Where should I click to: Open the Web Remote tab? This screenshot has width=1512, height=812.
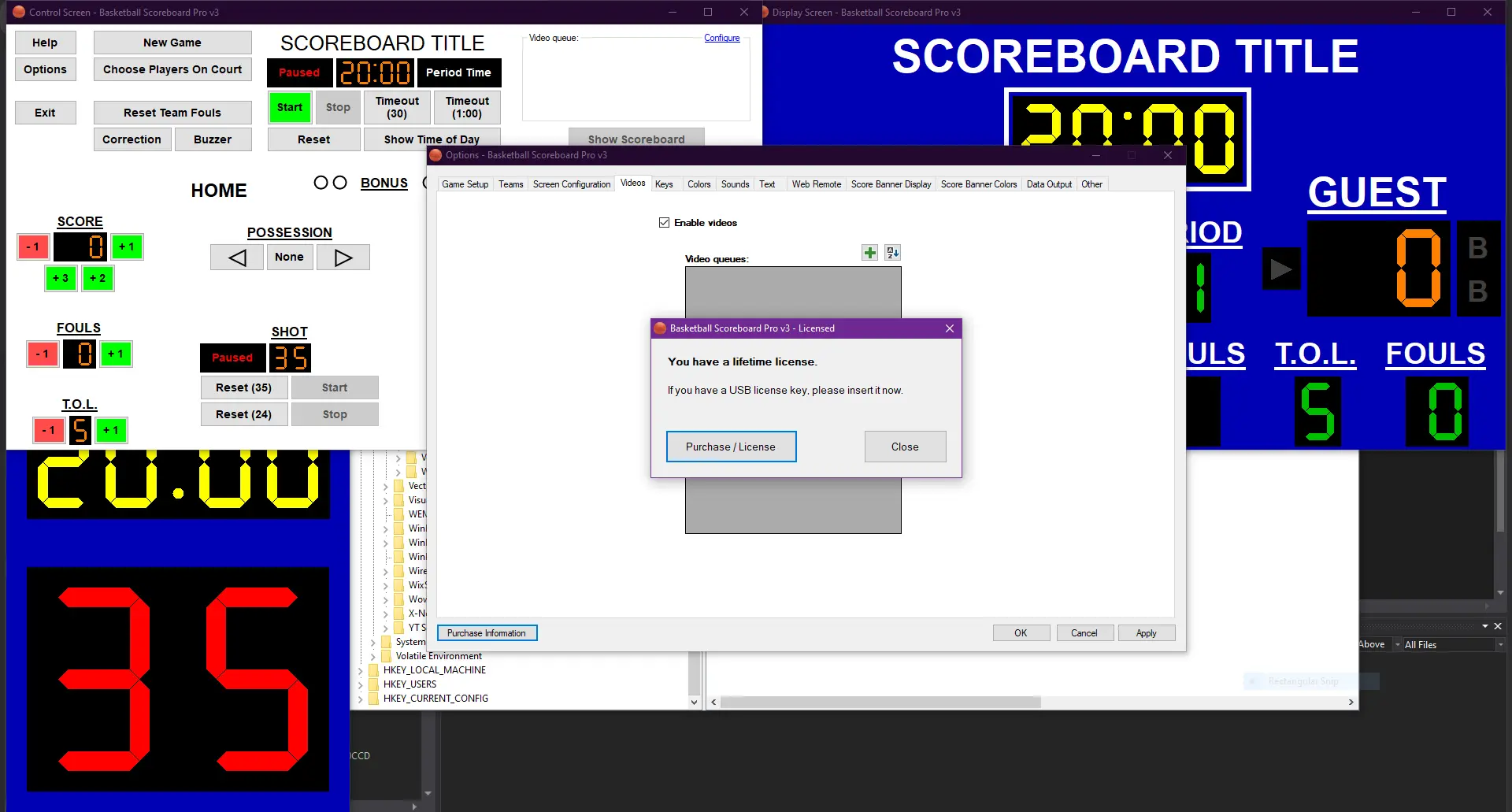816,184
